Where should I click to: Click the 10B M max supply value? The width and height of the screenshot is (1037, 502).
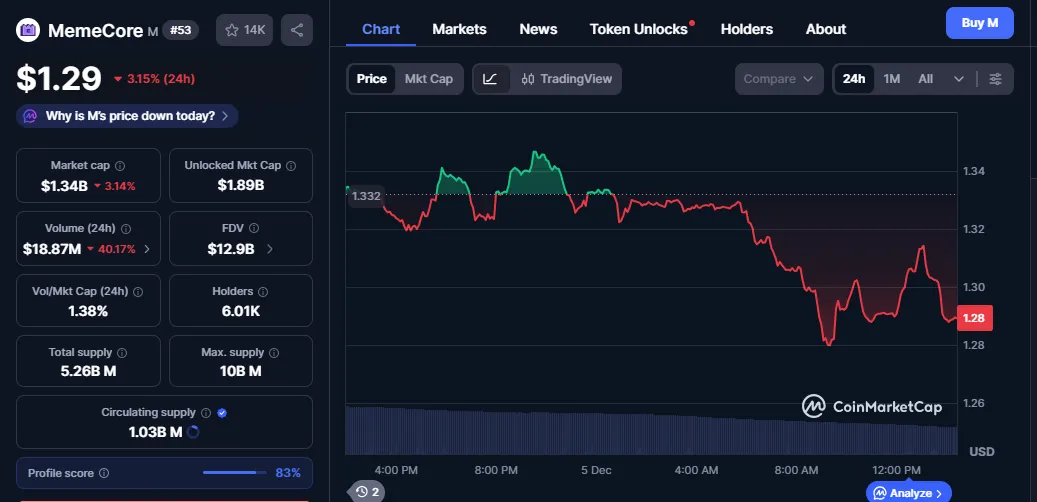pos(240,371)
